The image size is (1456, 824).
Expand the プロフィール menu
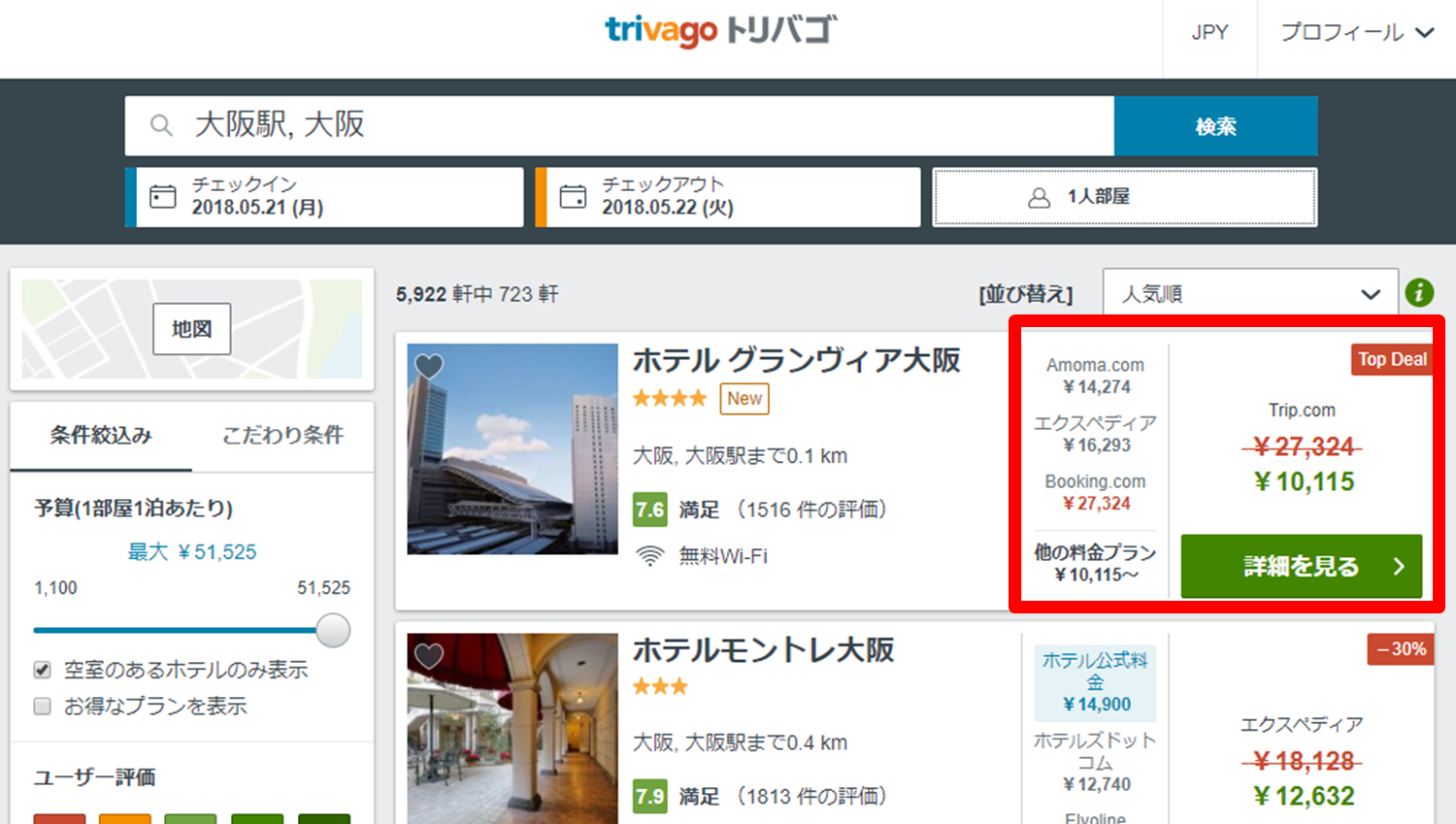[x=1356, y=33]
